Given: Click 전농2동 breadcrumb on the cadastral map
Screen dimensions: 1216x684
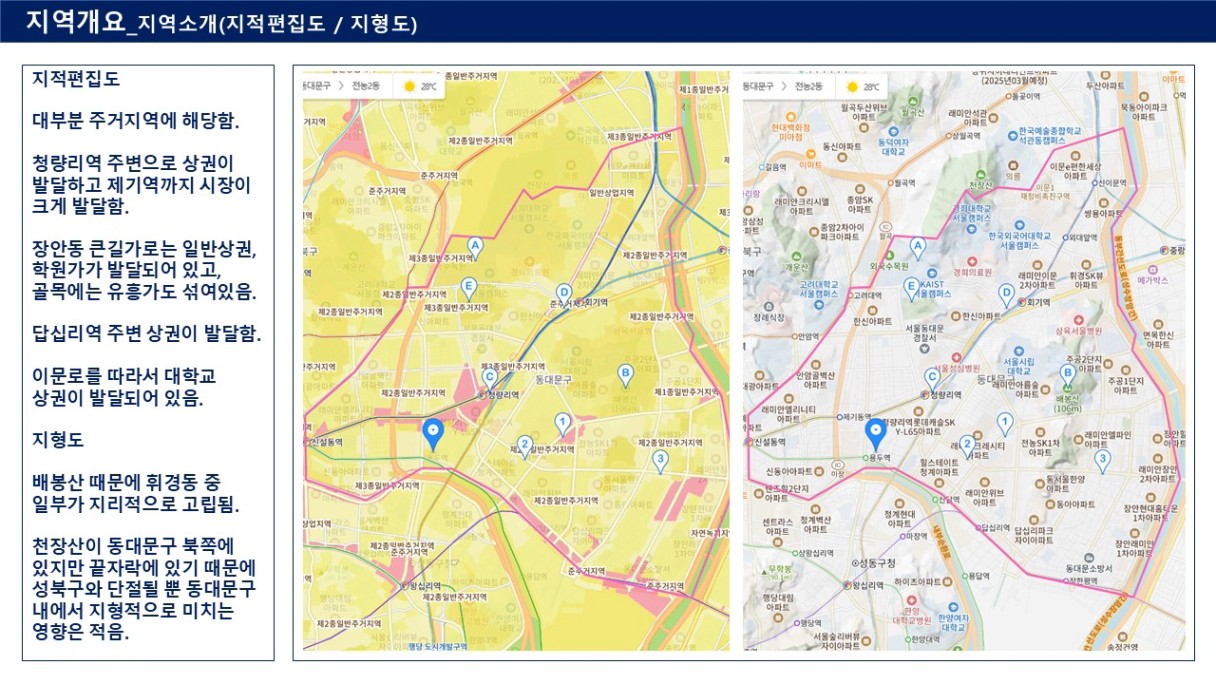Looking at the screenshot, I should [366, 86].
